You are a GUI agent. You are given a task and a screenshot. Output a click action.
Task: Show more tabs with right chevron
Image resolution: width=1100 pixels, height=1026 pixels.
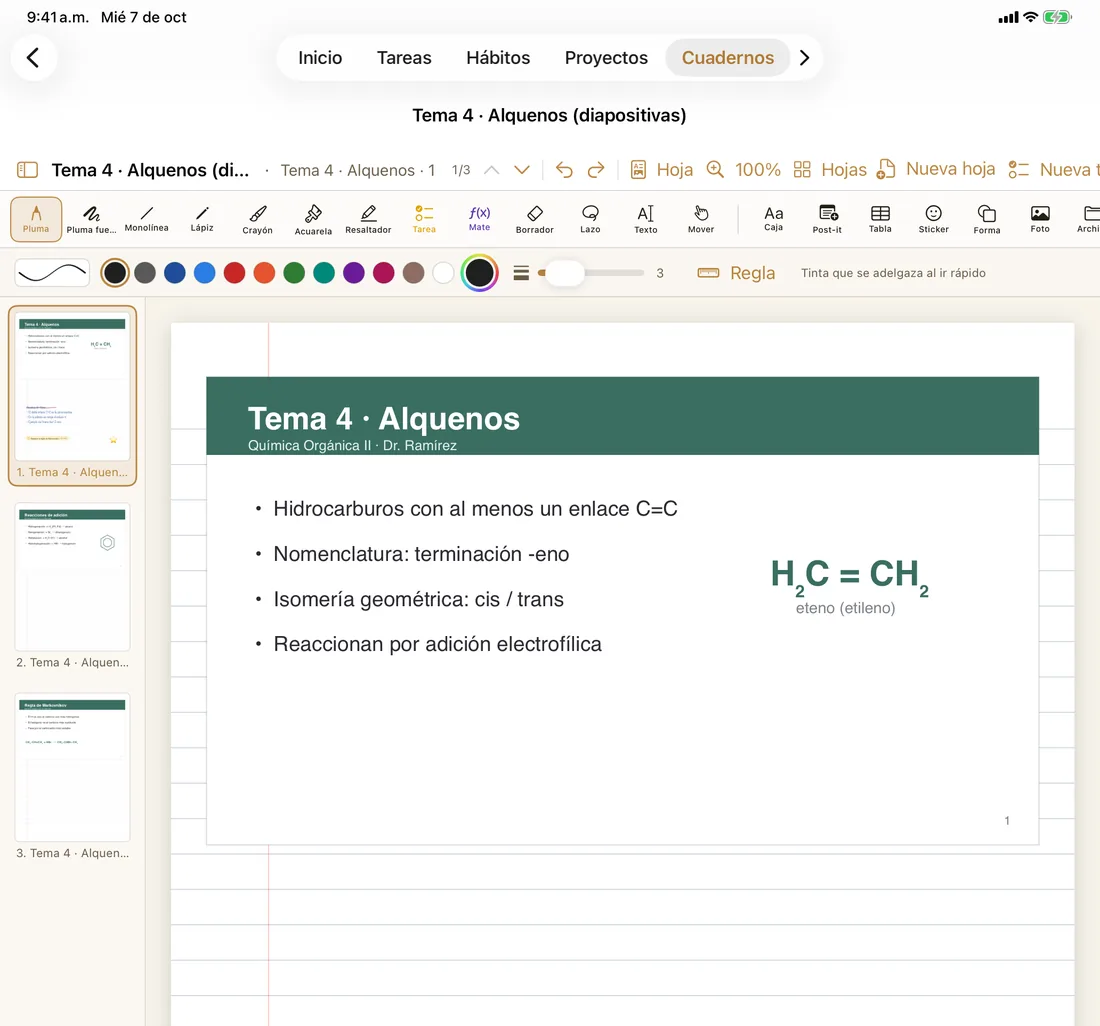805,58
